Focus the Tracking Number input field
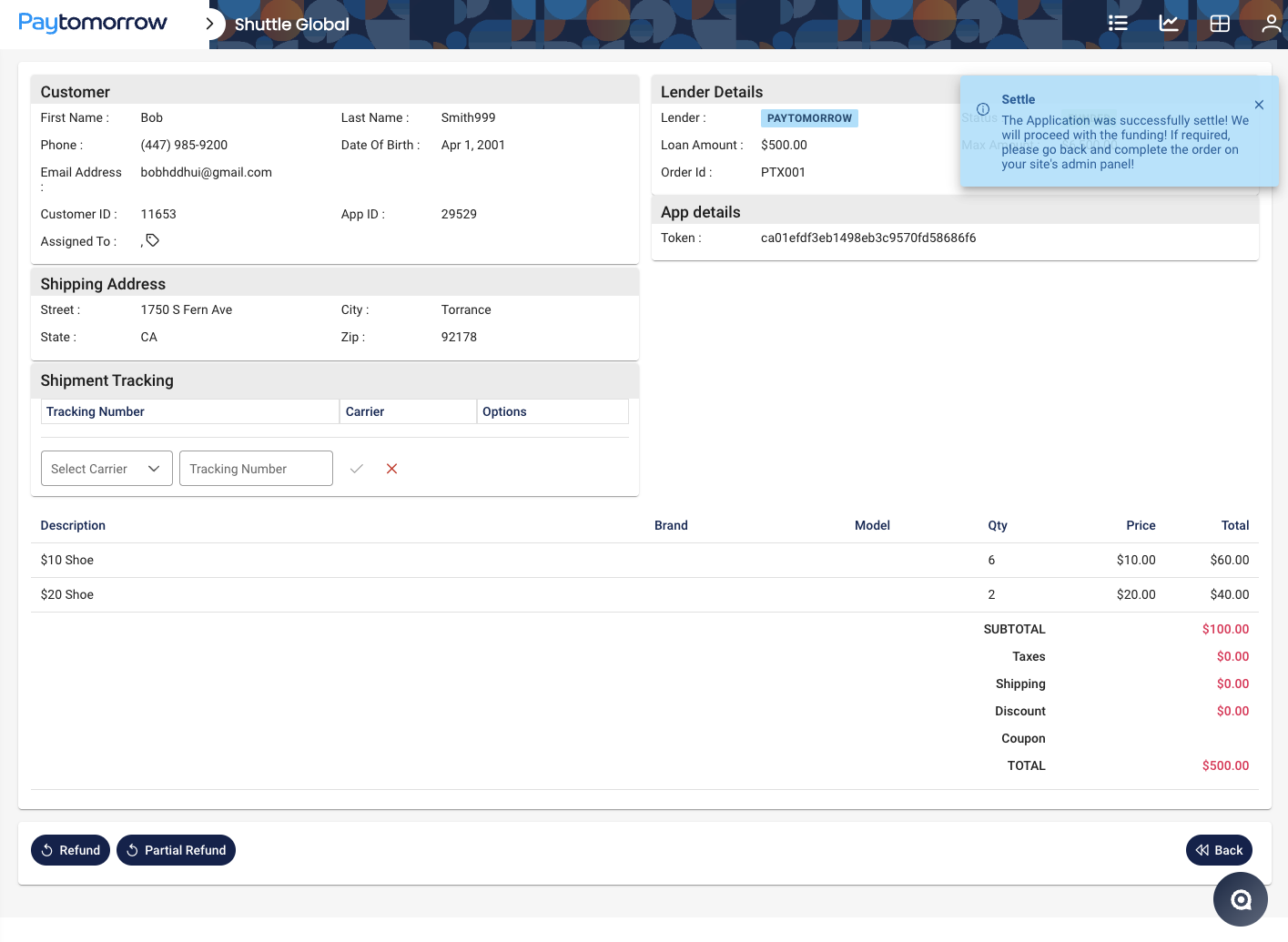 [256, 469]
